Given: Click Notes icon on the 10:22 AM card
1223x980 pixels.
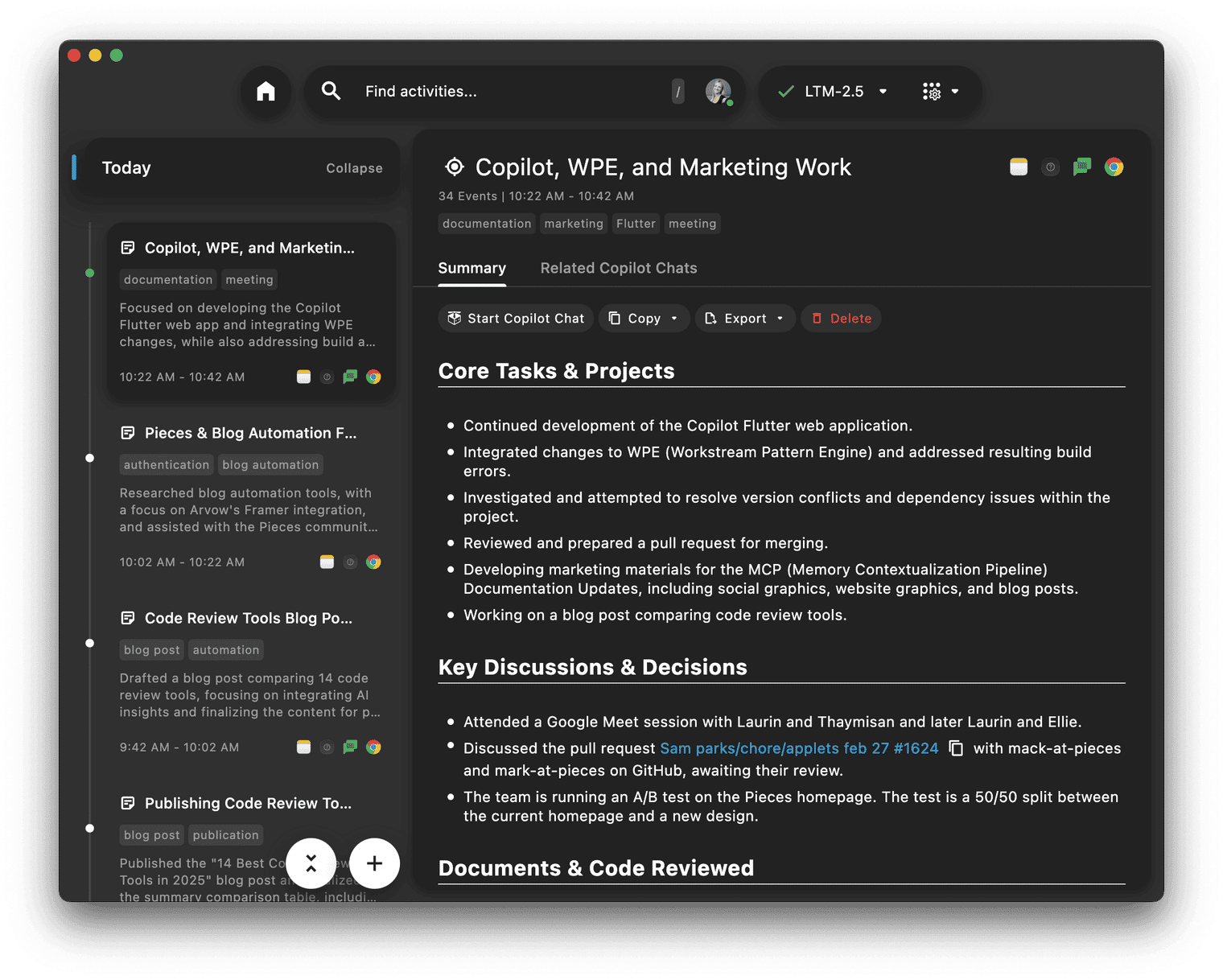Looking at the screenshot, I should pyautogui.click(x=303, y=377).
